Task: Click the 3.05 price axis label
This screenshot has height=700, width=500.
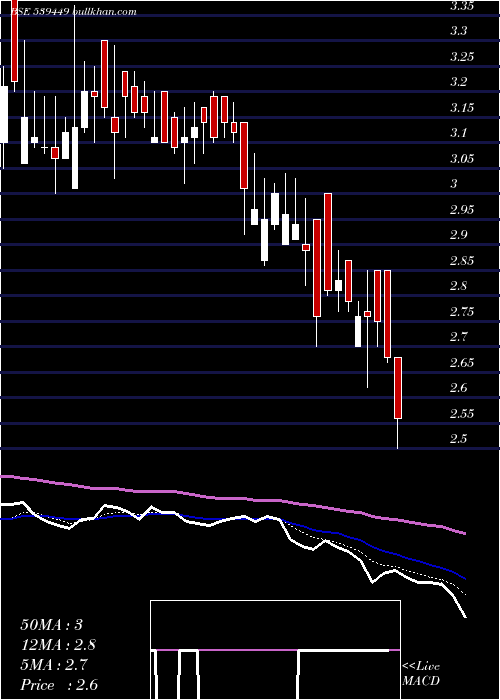Action: click(462, 159)
